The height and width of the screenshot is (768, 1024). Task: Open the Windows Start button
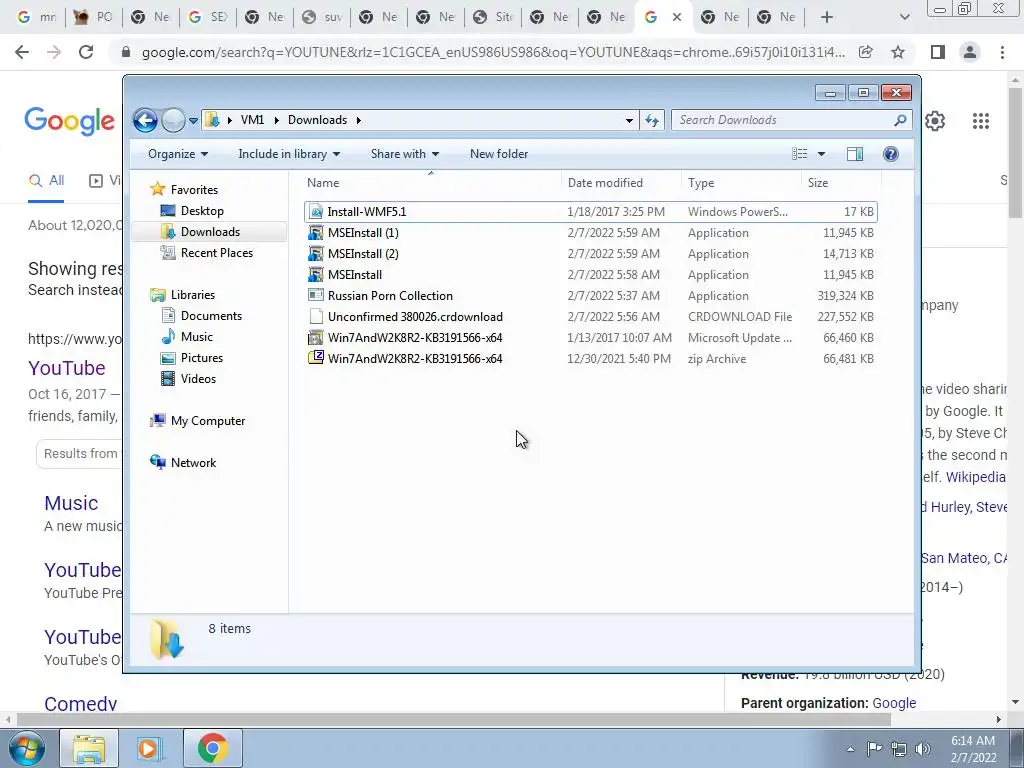(x=27, y=748)
